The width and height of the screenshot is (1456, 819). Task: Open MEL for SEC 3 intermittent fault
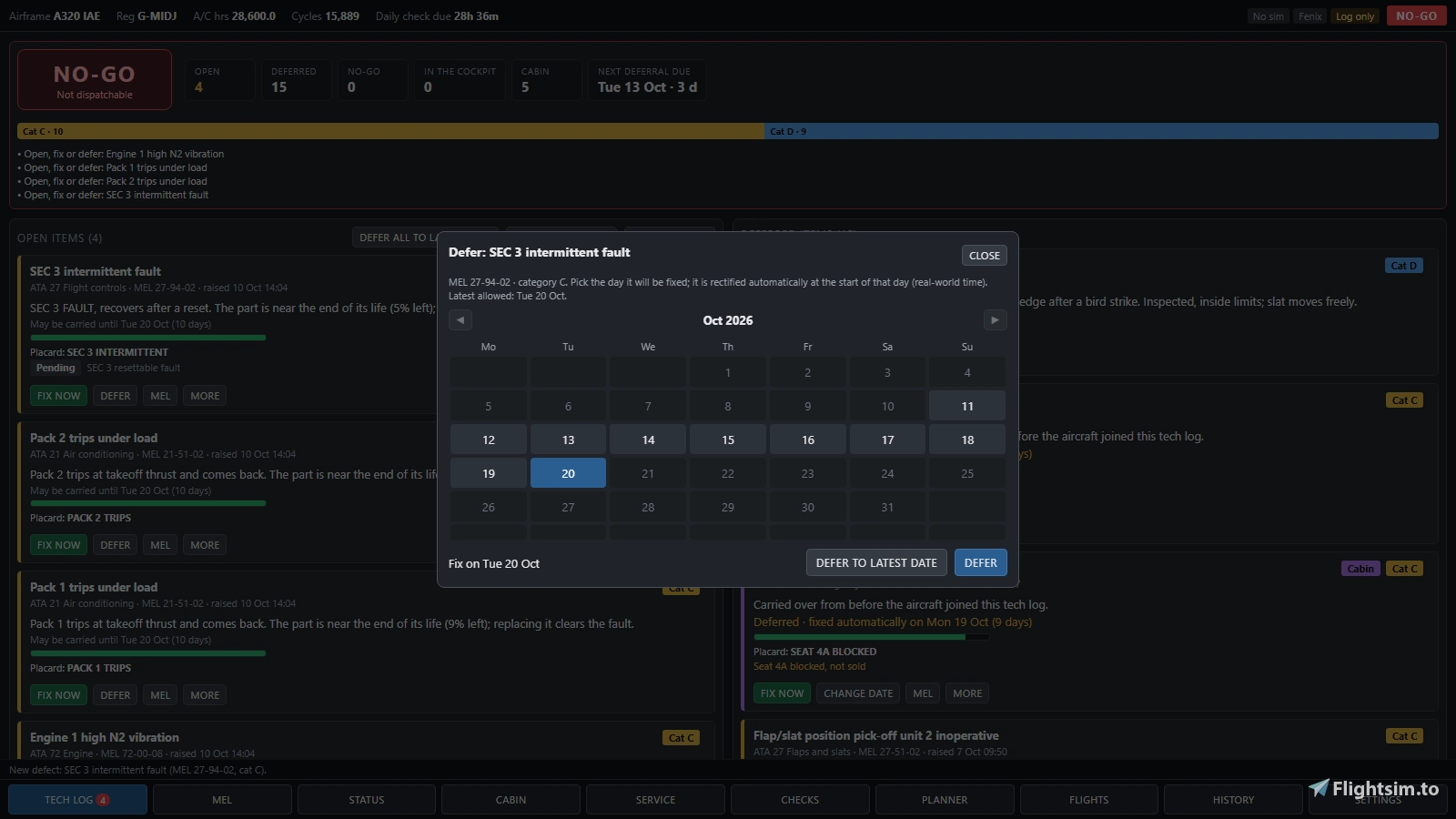tap(160, 396)
